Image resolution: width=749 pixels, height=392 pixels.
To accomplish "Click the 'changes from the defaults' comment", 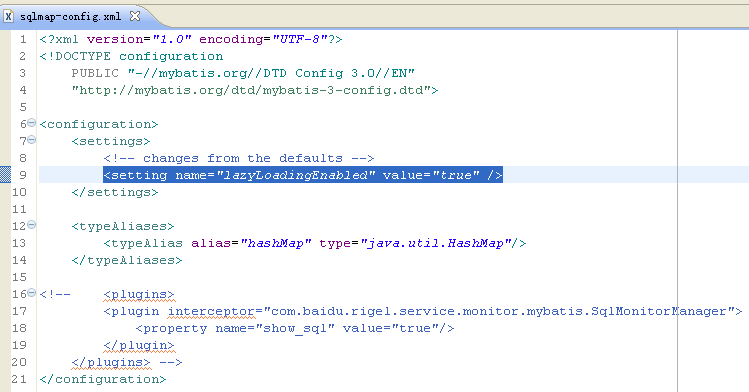I will tap(239, 158).
